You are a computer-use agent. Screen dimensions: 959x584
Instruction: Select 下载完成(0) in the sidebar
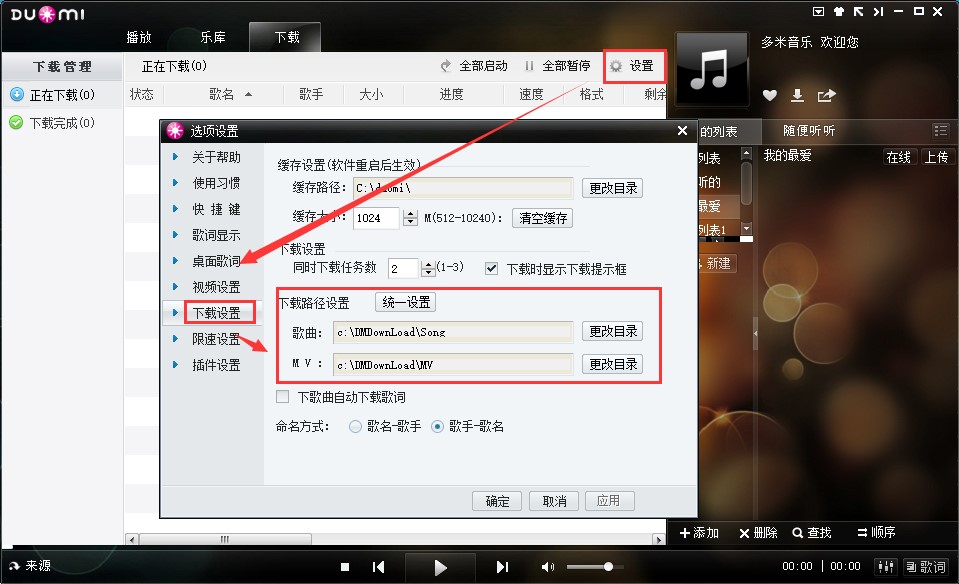click(x=61, y=123)
